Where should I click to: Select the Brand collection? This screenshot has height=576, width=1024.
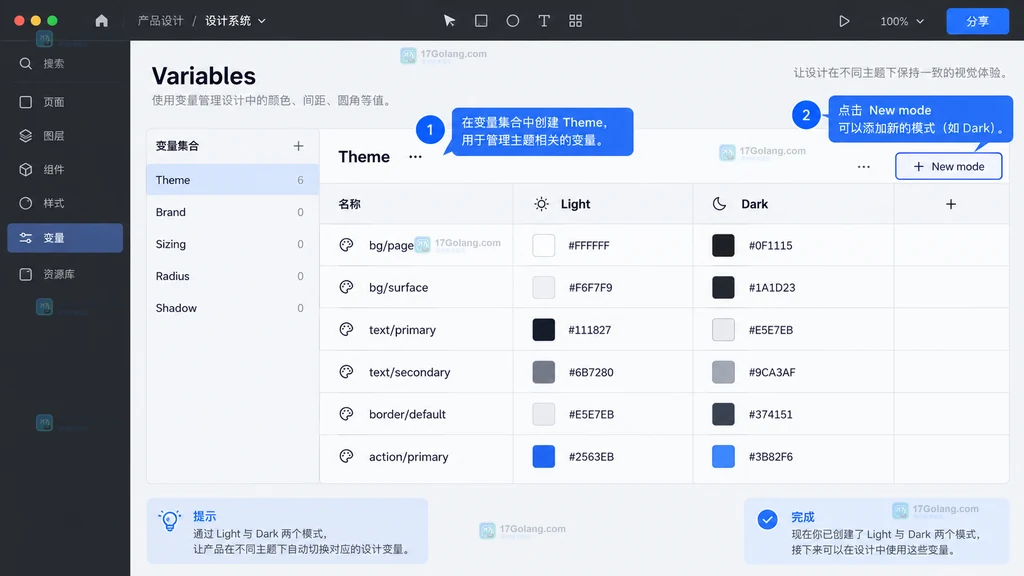(232, 212)
